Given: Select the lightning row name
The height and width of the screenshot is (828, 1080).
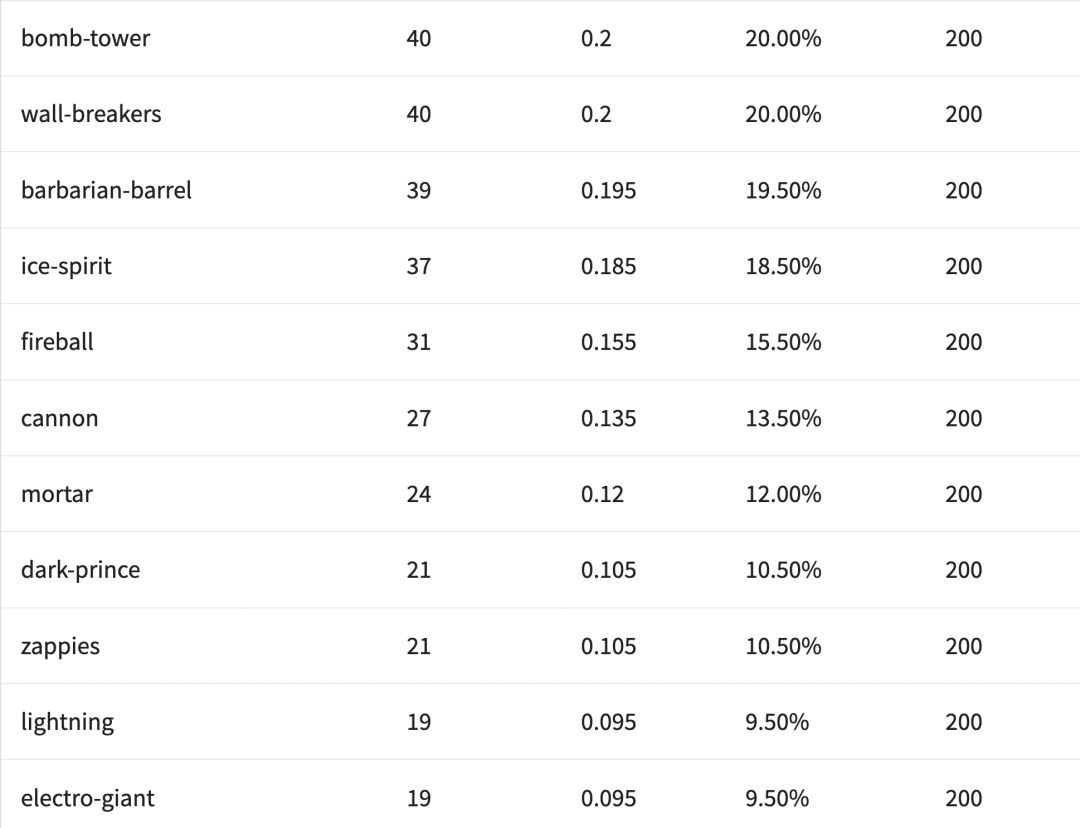Looking at the screenshot, I should pos(67,722).
